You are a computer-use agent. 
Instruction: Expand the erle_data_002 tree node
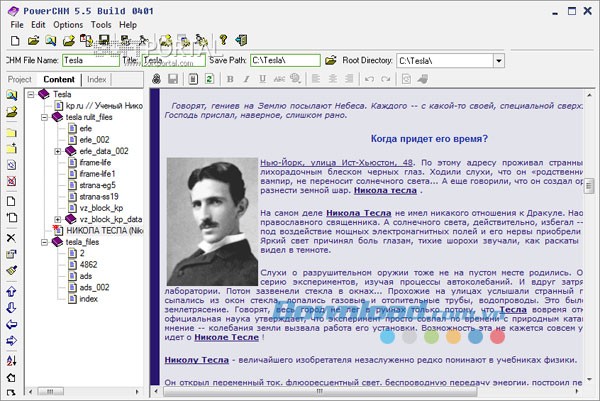58,151
